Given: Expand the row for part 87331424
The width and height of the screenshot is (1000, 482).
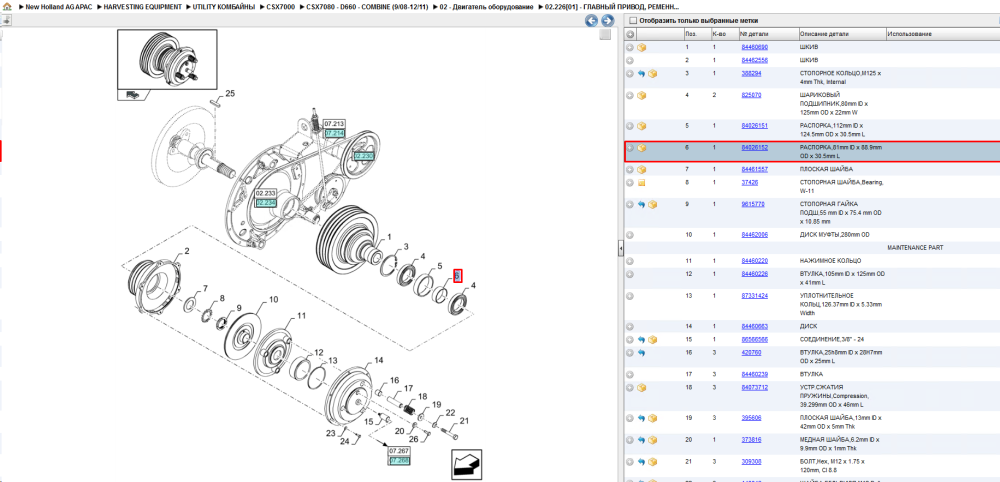Looking at the screenshot, I should 629,296.
